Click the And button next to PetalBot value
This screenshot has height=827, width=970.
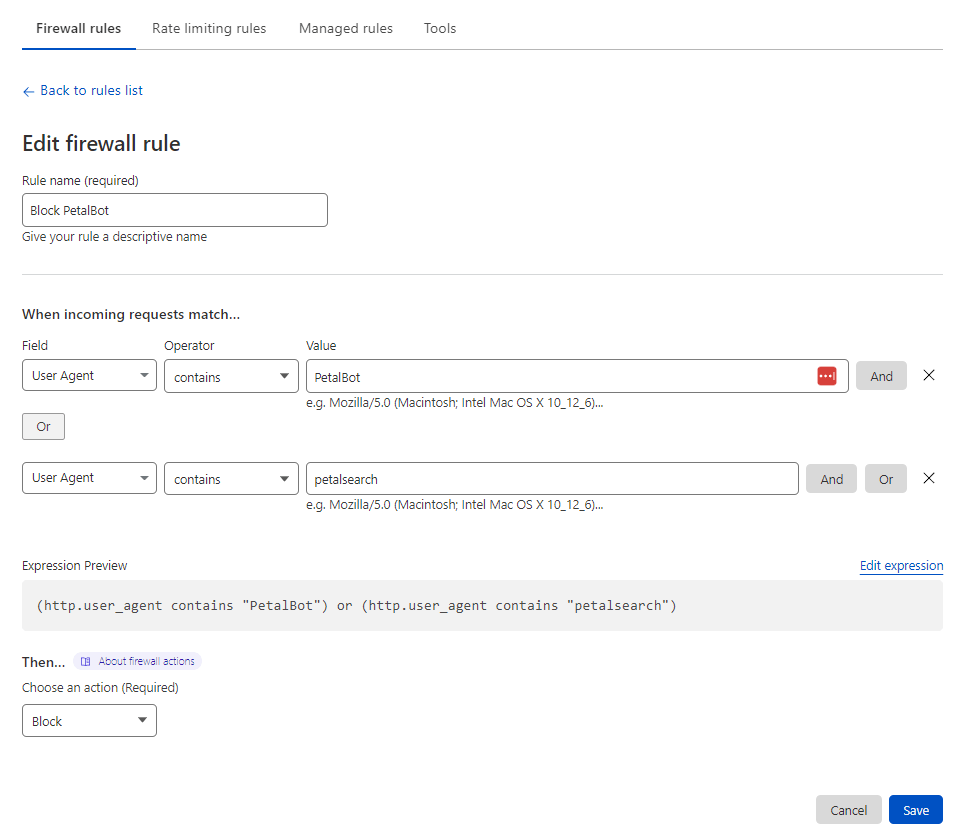point(881,376)
